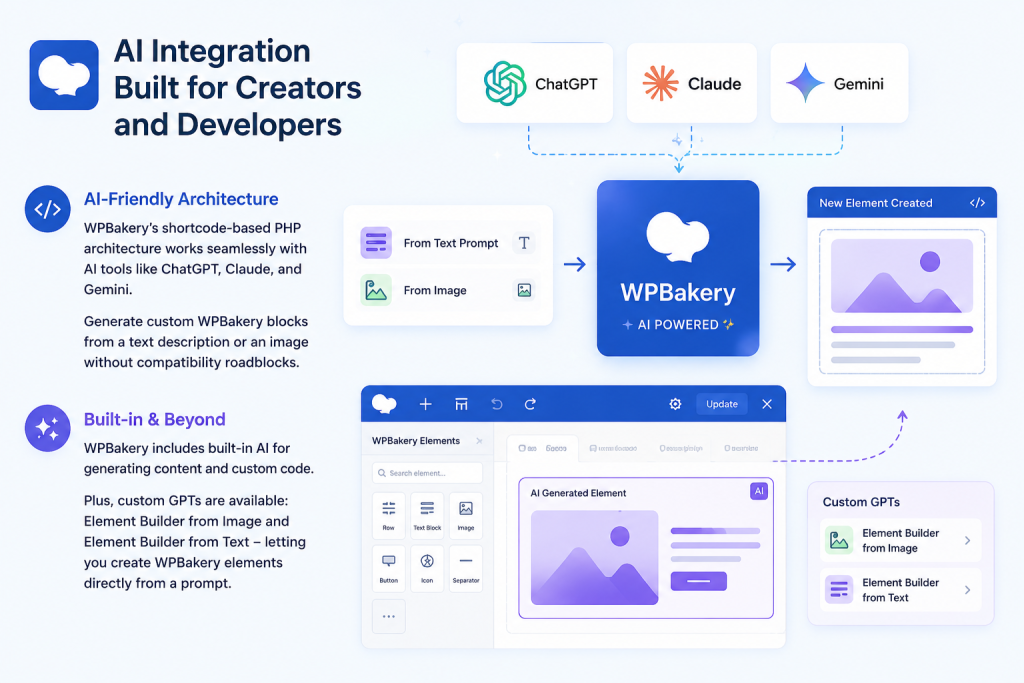This screenshot has height=683, width=1024.
Task: Select the Image element
Action: coord(466,516)
